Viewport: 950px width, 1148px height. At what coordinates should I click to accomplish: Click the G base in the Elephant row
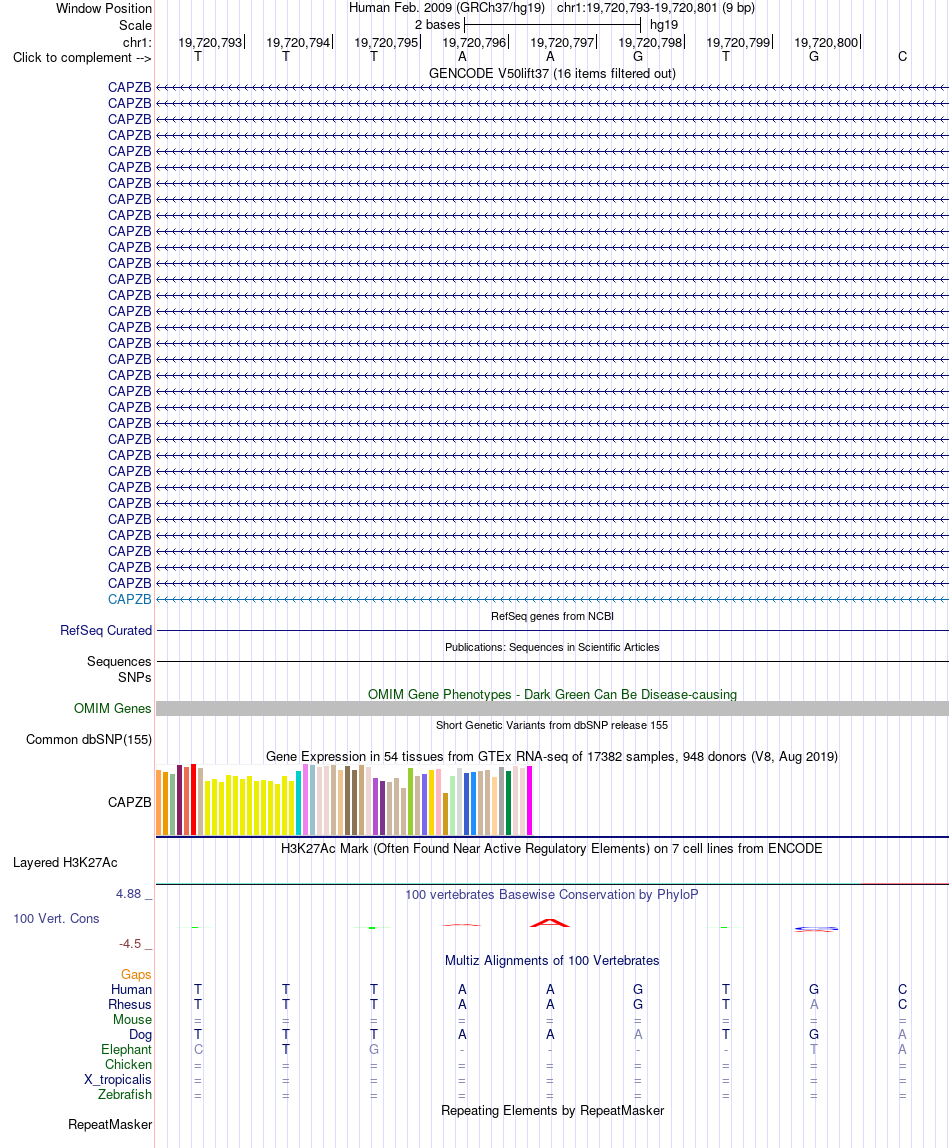click(x=374, y=1049)
